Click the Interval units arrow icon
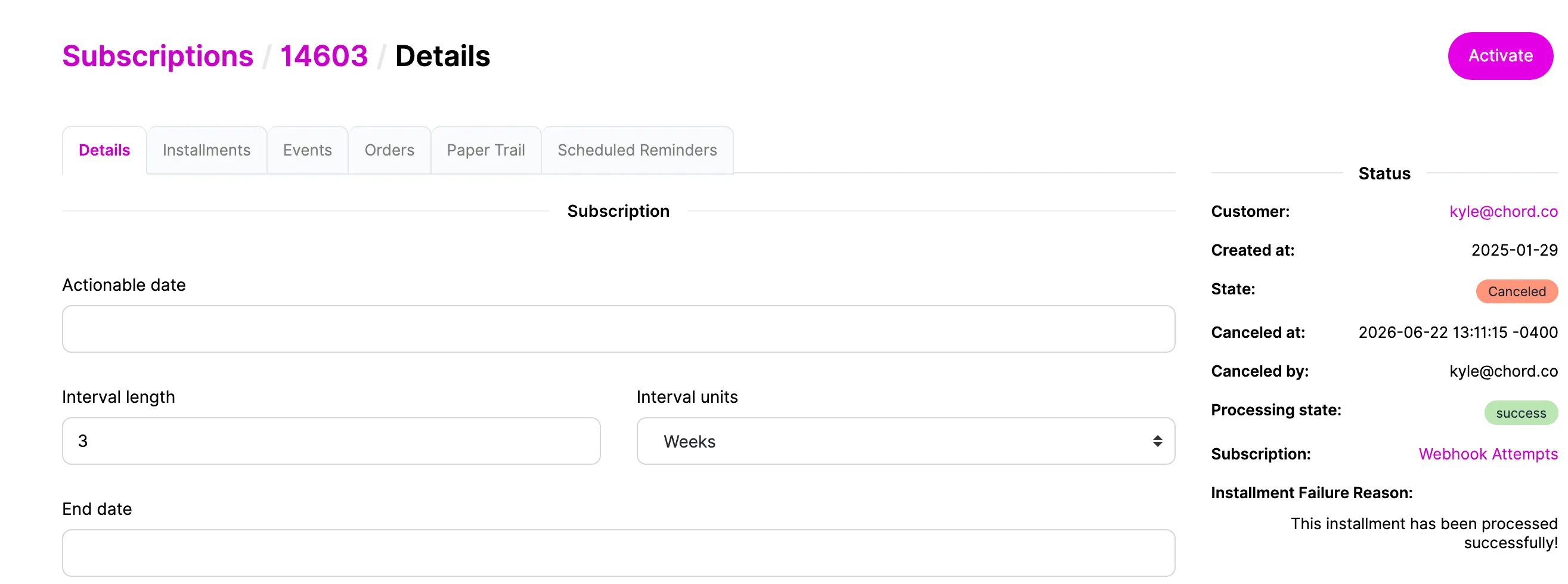The image size is (1568, 584). (1157, 441)
